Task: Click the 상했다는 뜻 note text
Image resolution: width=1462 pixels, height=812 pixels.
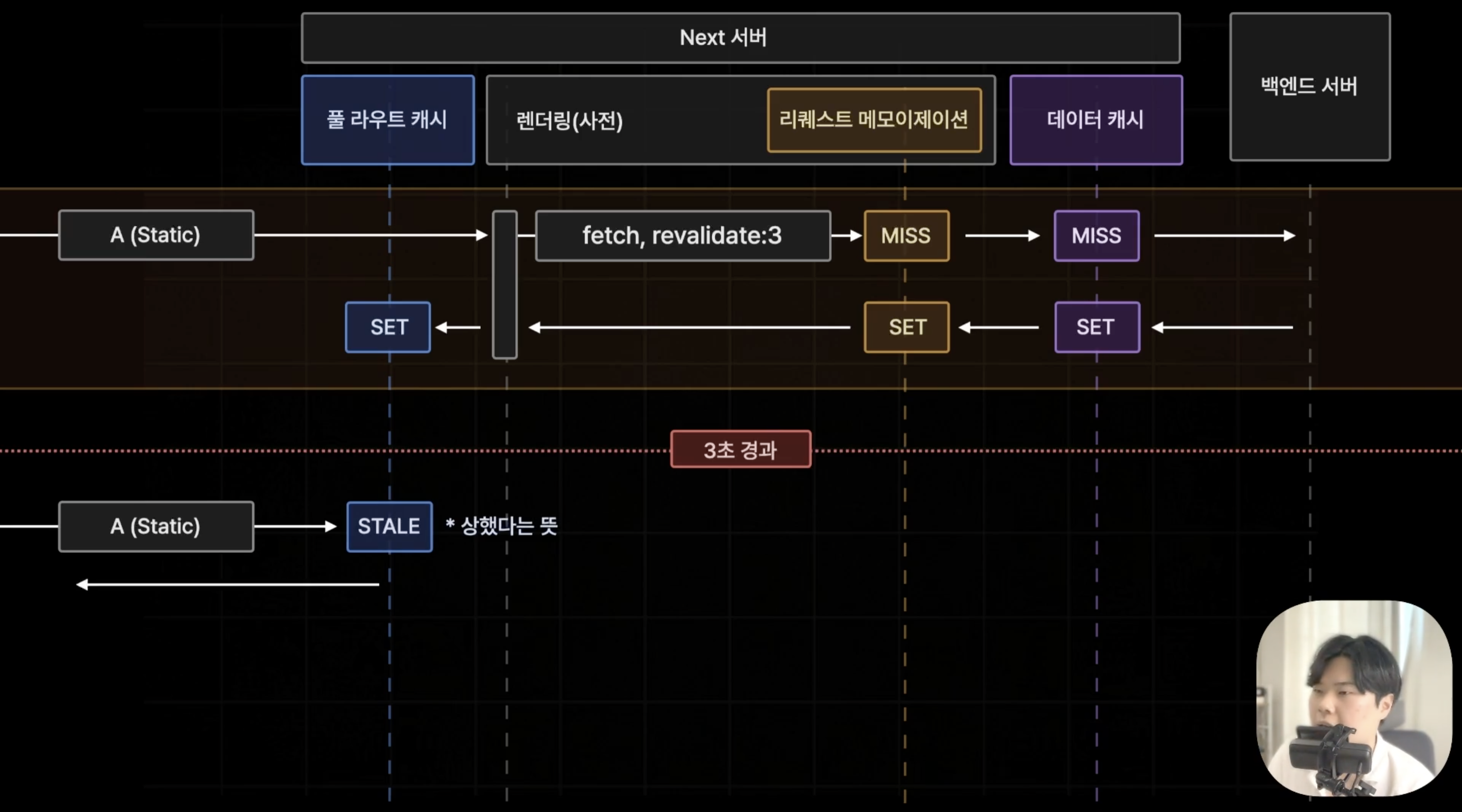Action: tap(502, 526)
